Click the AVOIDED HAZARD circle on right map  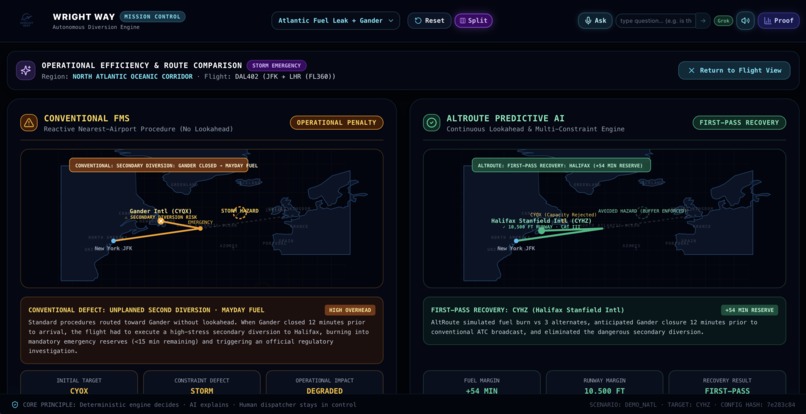point(642,212)
